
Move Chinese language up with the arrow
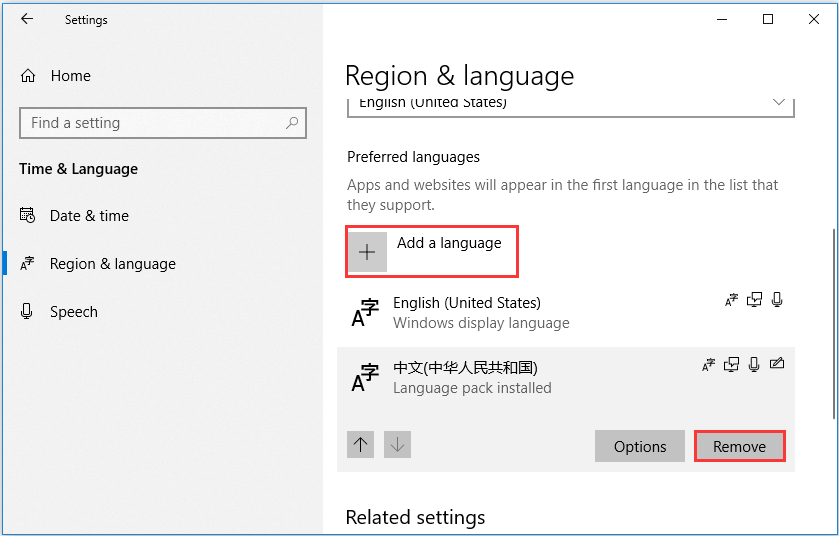pyautogui.click(x=360, y=445)
